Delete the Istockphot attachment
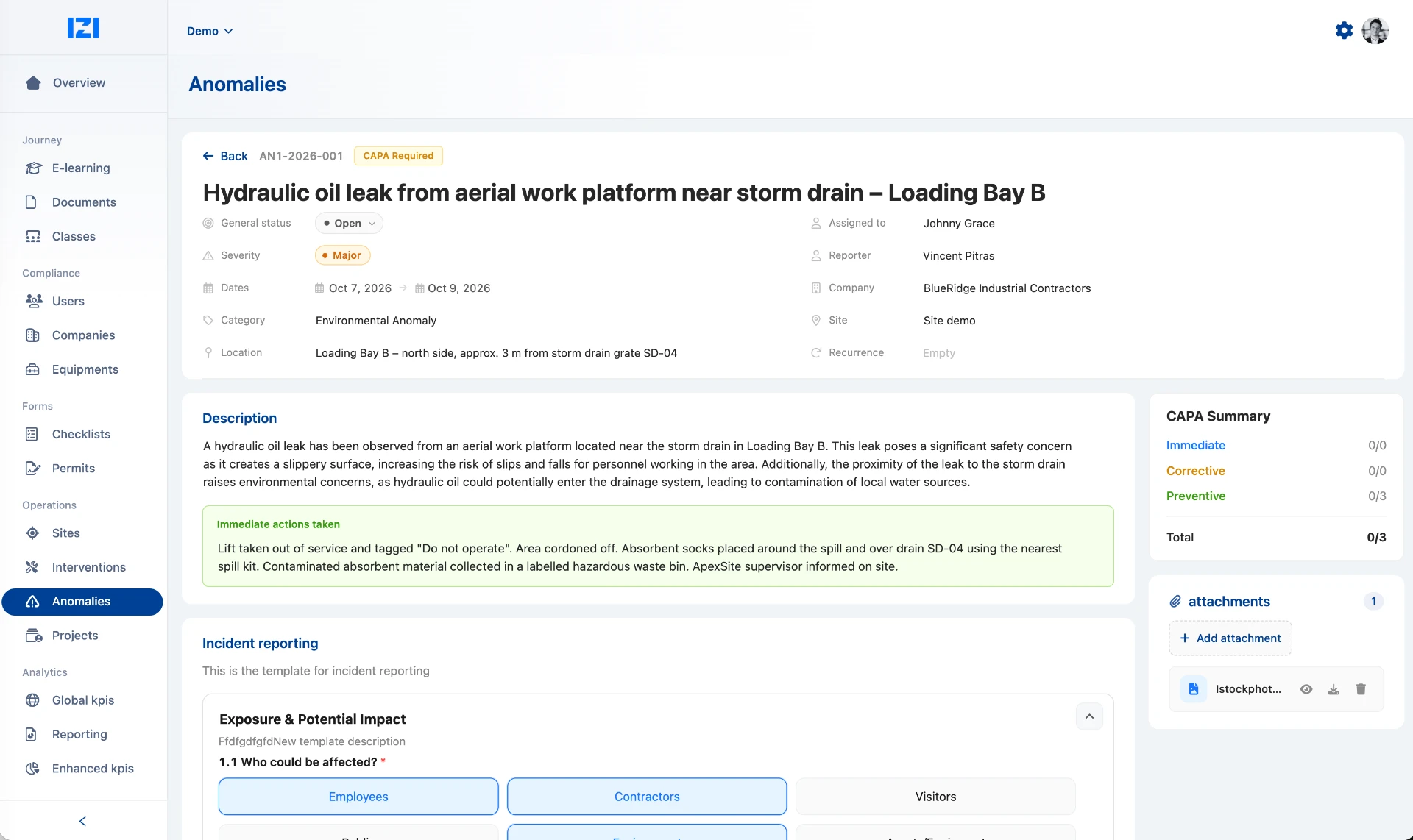This screenshot has width=1413, height=840. [1361, 689]
